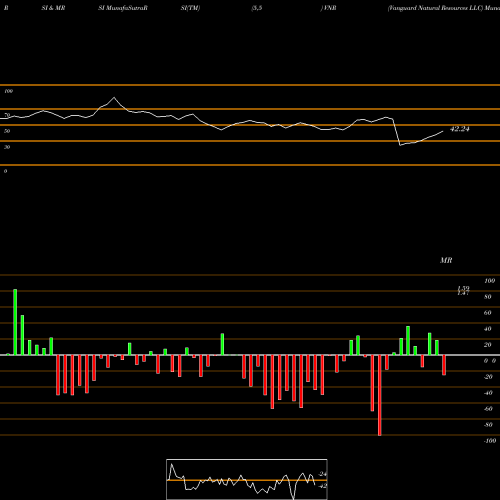
Task: Click the 1.52 / 1.47 value label
Action: [463, 290]
